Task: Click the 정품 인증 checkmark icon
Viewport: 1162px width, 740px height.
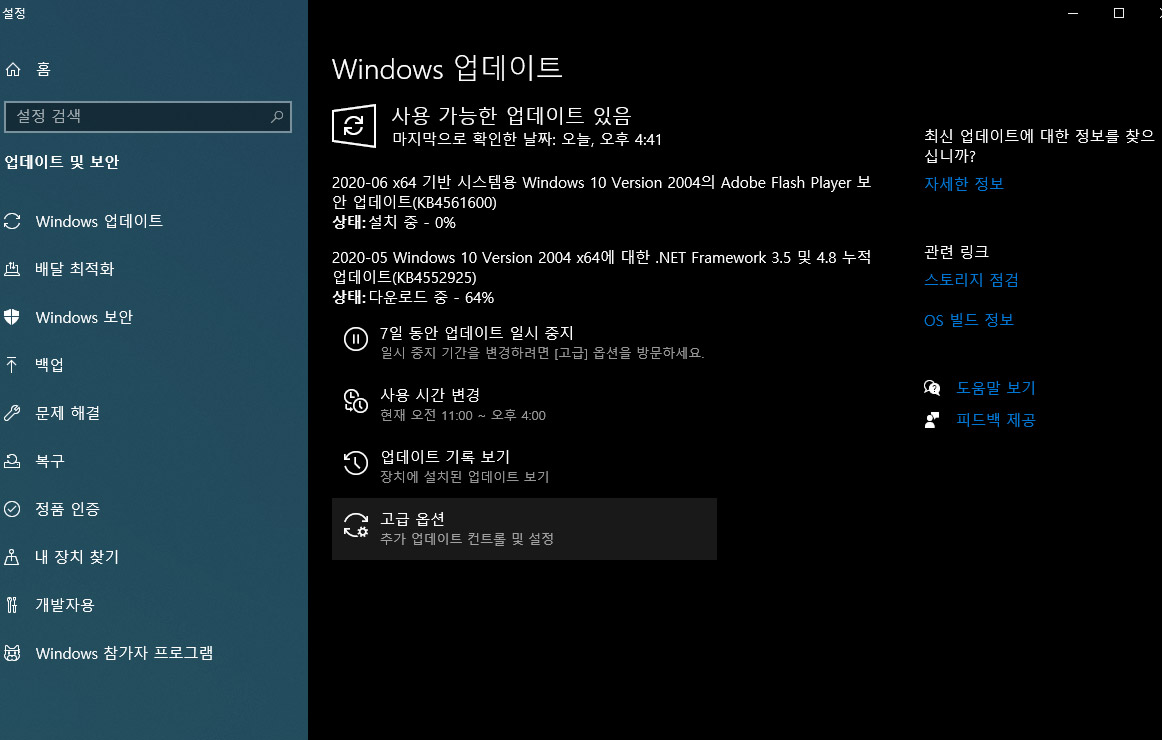Action: (12, 509)
